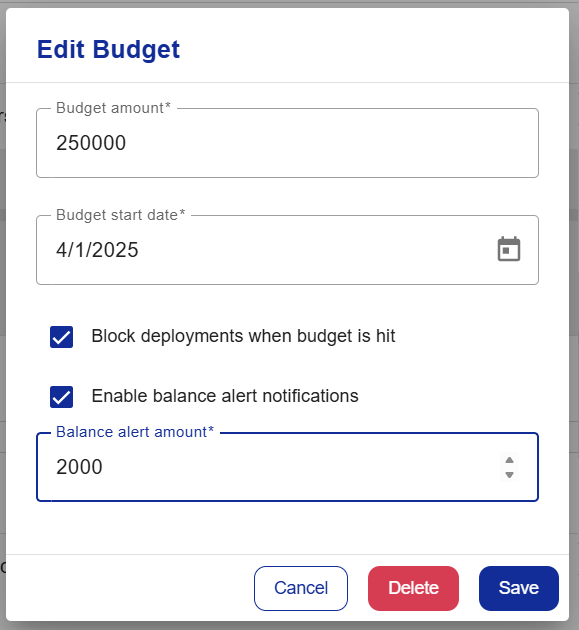
Task: Uncheck Block deployments when budget is hit
Action: (x=61, y=337)
